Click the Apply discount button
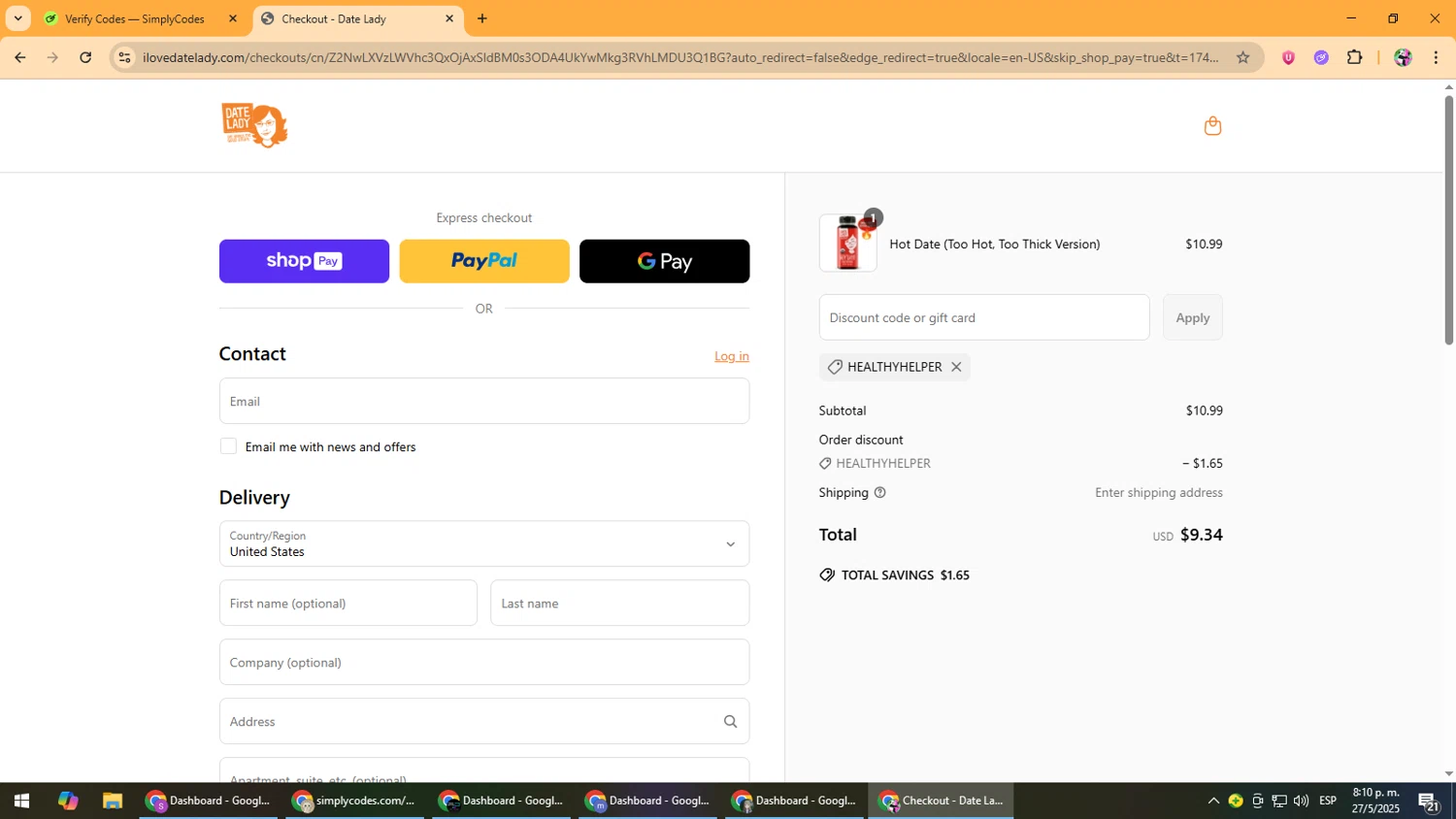1456x819 pixels. tap(1193, 317)
